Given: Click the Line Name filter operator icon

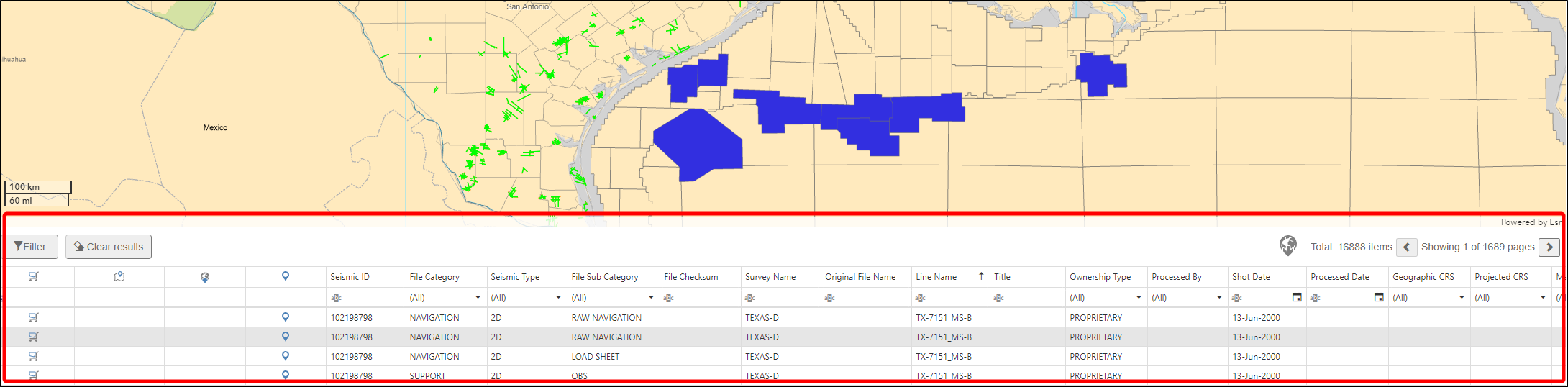Looking at the screenshot, I should (921, 298).
